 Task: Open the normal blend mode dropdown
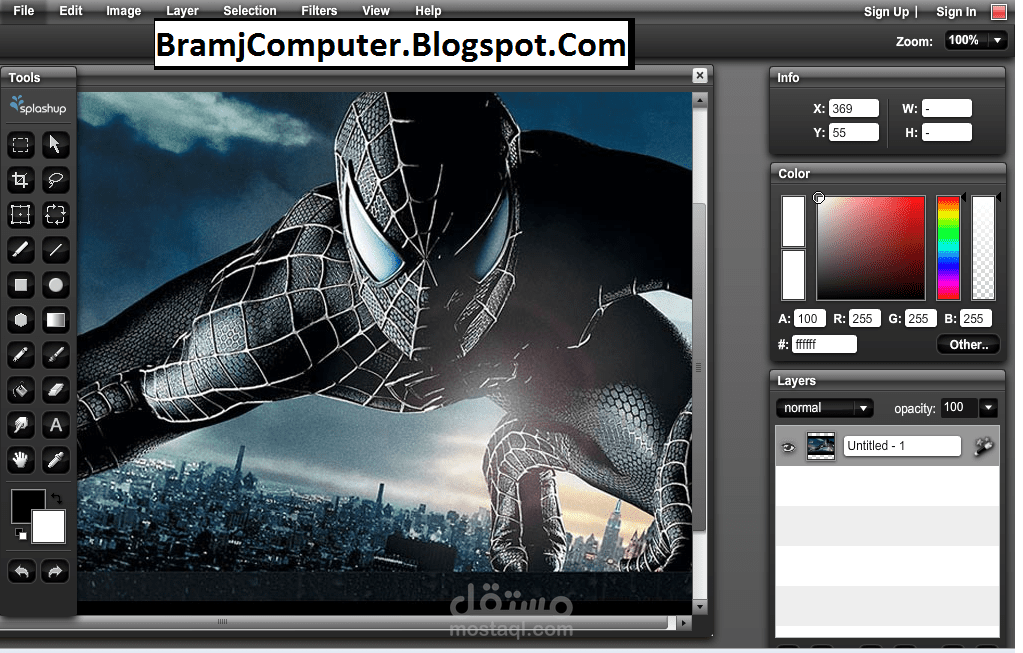click(x=825, y=408)
